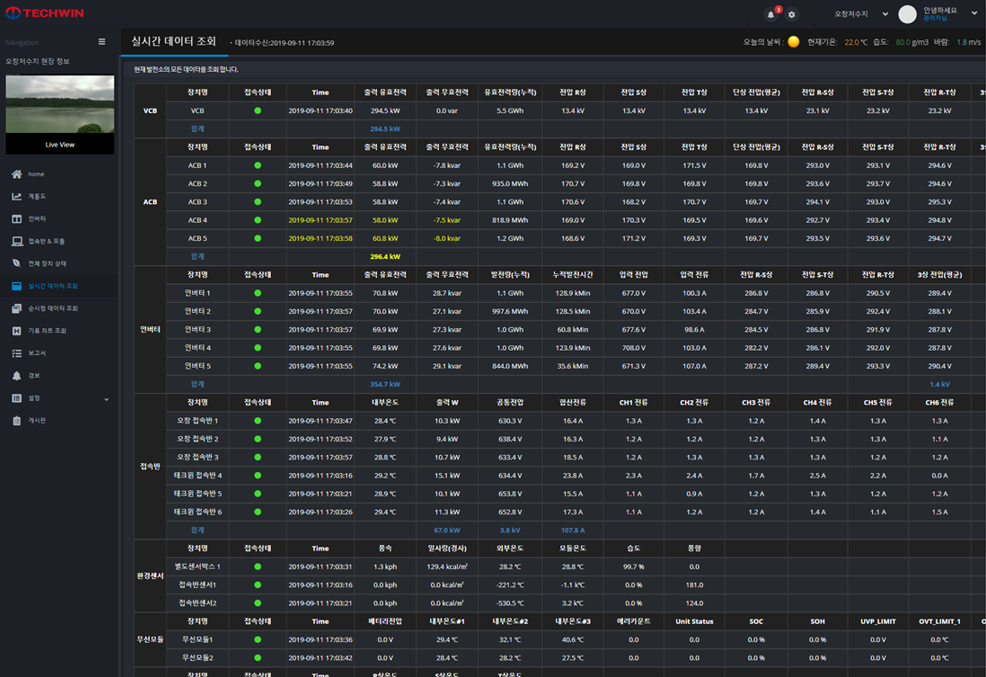The width and height of the screenshot is (986, 677).
Task: Click the 경보 alarm bell in sidebar
Action: (17, 375)
